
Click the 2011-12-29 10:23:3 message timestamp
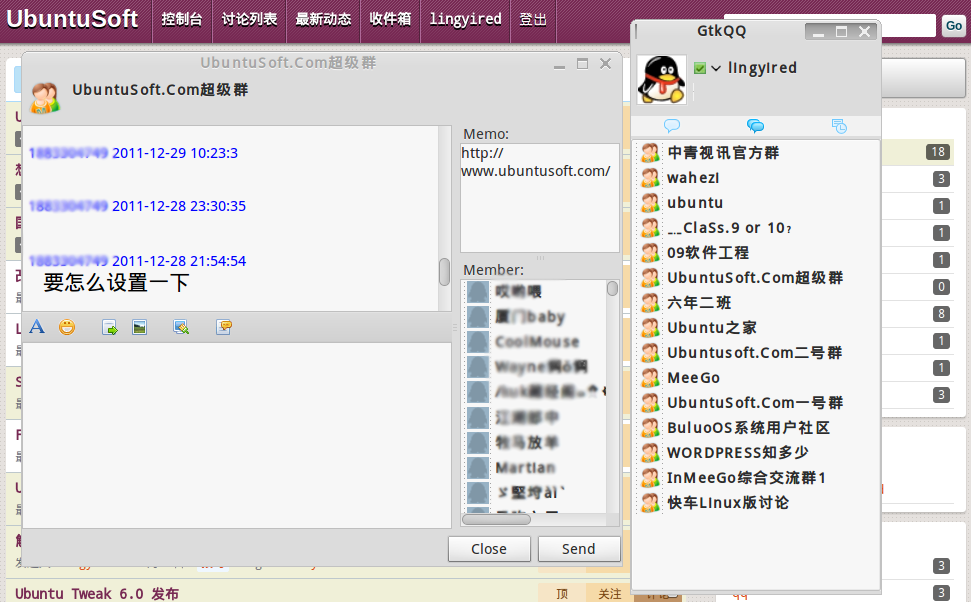pos(175,153)
